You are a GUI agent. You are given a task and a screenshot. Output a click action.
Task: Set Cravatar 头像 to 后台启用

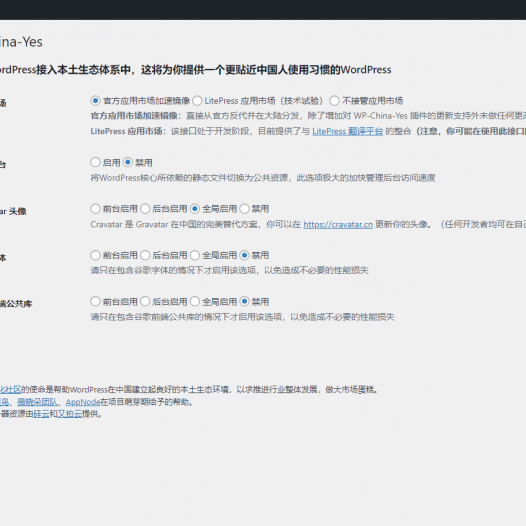[x=145, y=209]
